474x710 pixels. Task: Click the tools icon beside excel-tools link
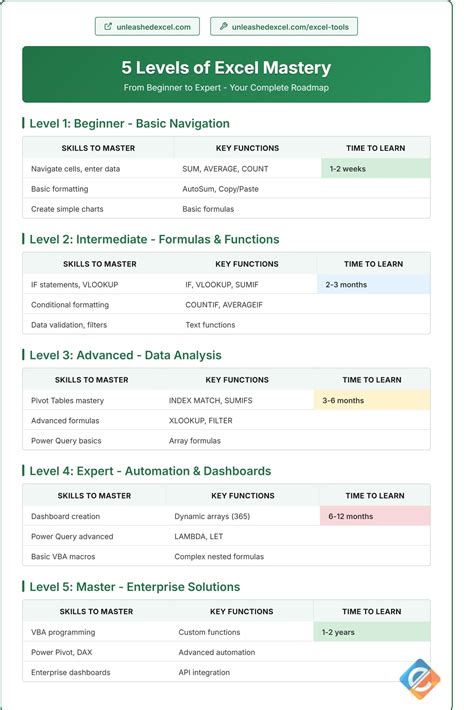click(x=223, y=27)
